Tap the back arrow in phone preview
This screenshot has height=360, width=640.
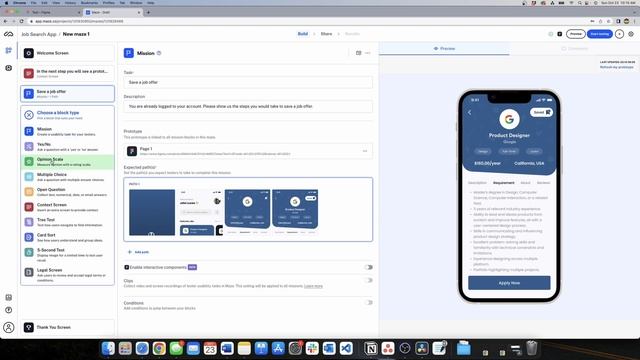point(469,112)
